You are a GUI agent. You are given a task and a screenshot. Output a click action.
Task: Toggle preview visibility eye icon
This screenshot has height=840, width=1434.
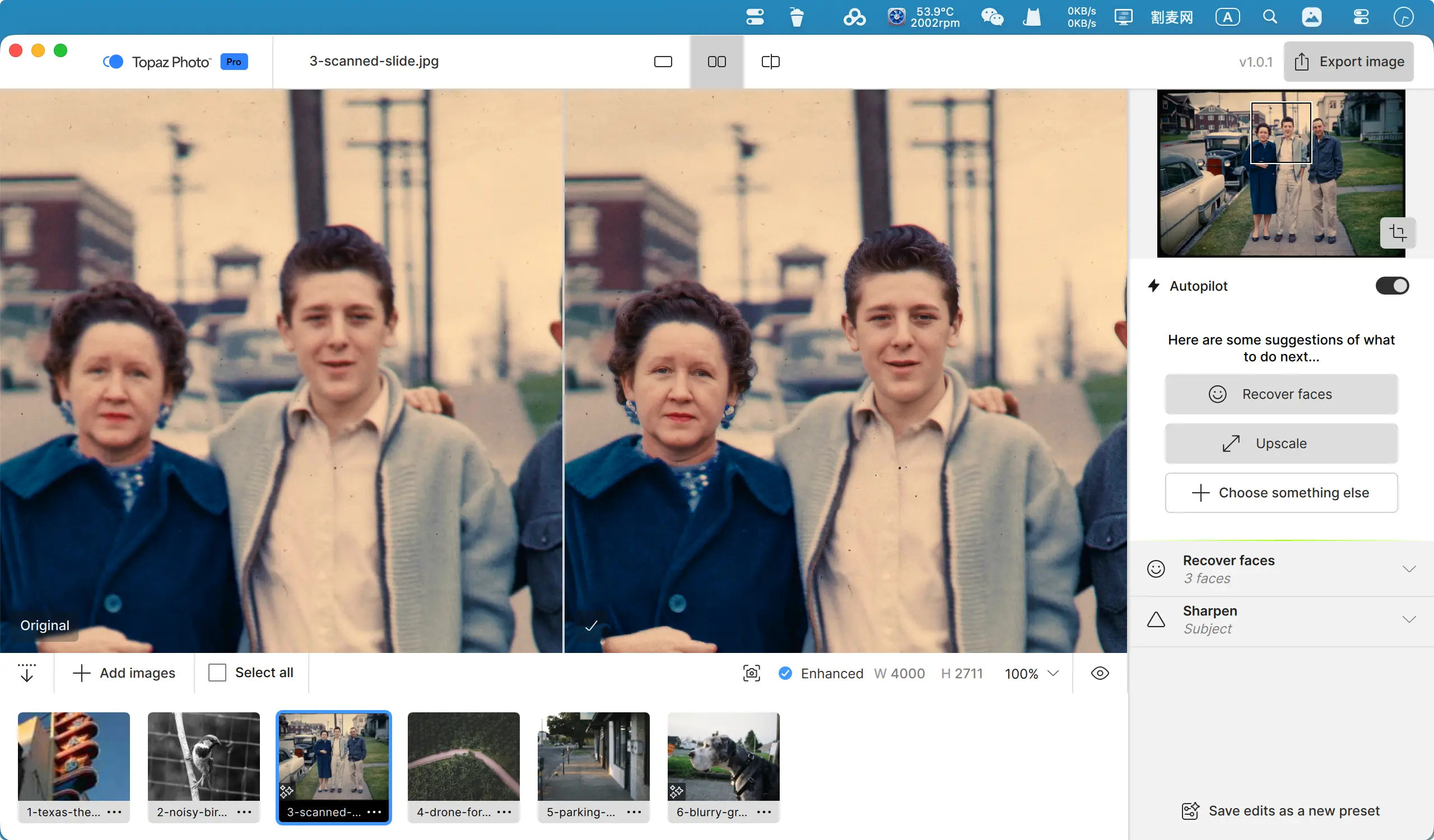pos(1100,673)
